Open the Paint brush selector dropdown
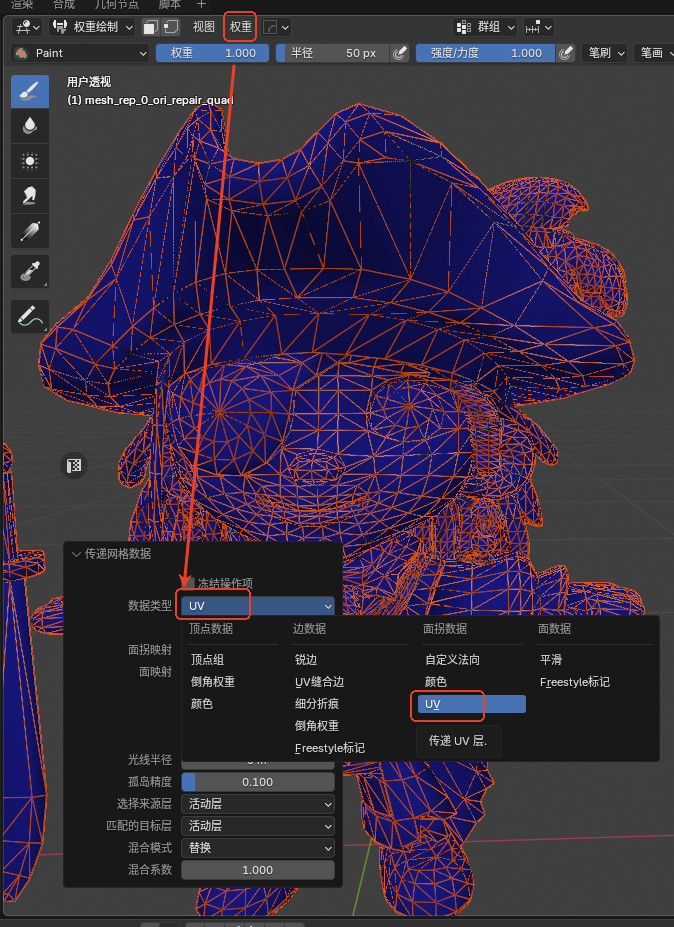The image size is (674, 927). point(80,53)
